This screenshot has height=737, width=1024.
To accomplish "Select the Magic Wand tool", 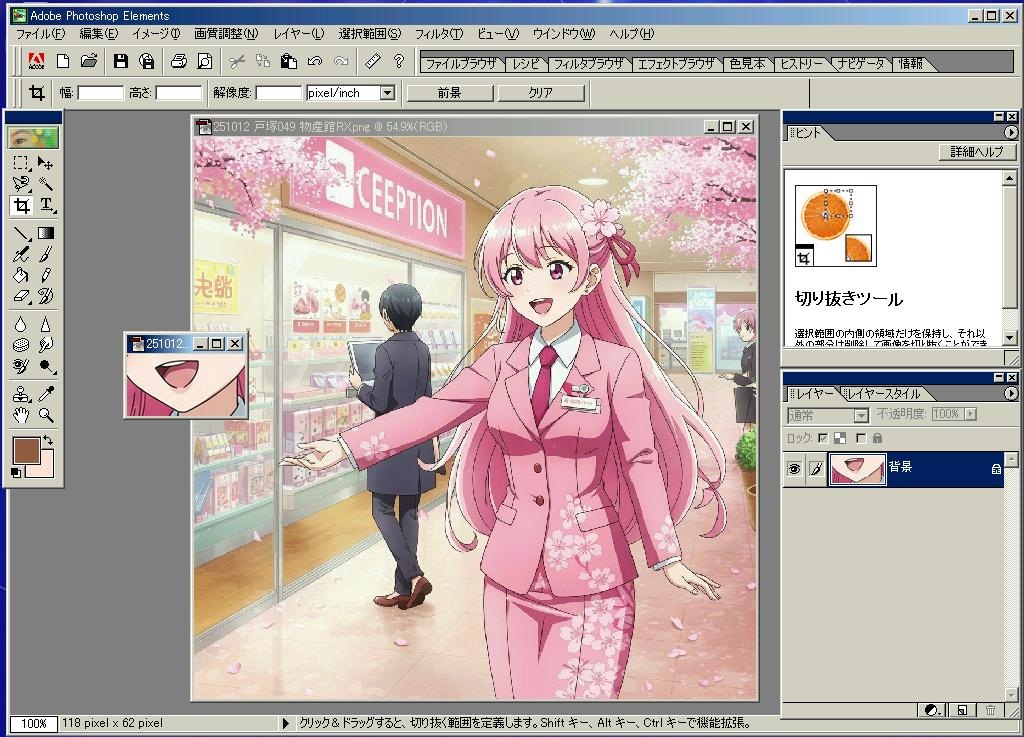I will pyautogui.click(x=46, y=184).
